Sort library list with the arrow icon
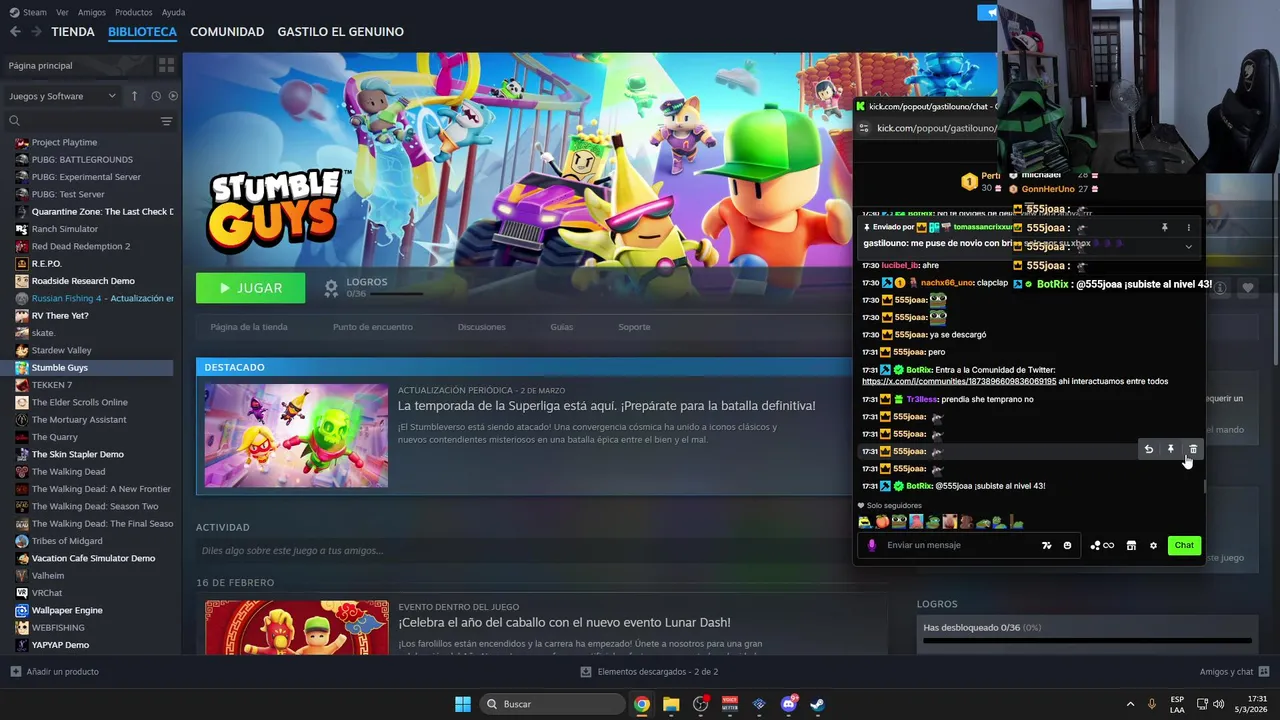This screenshot has width=1280, height=720. 134,96
